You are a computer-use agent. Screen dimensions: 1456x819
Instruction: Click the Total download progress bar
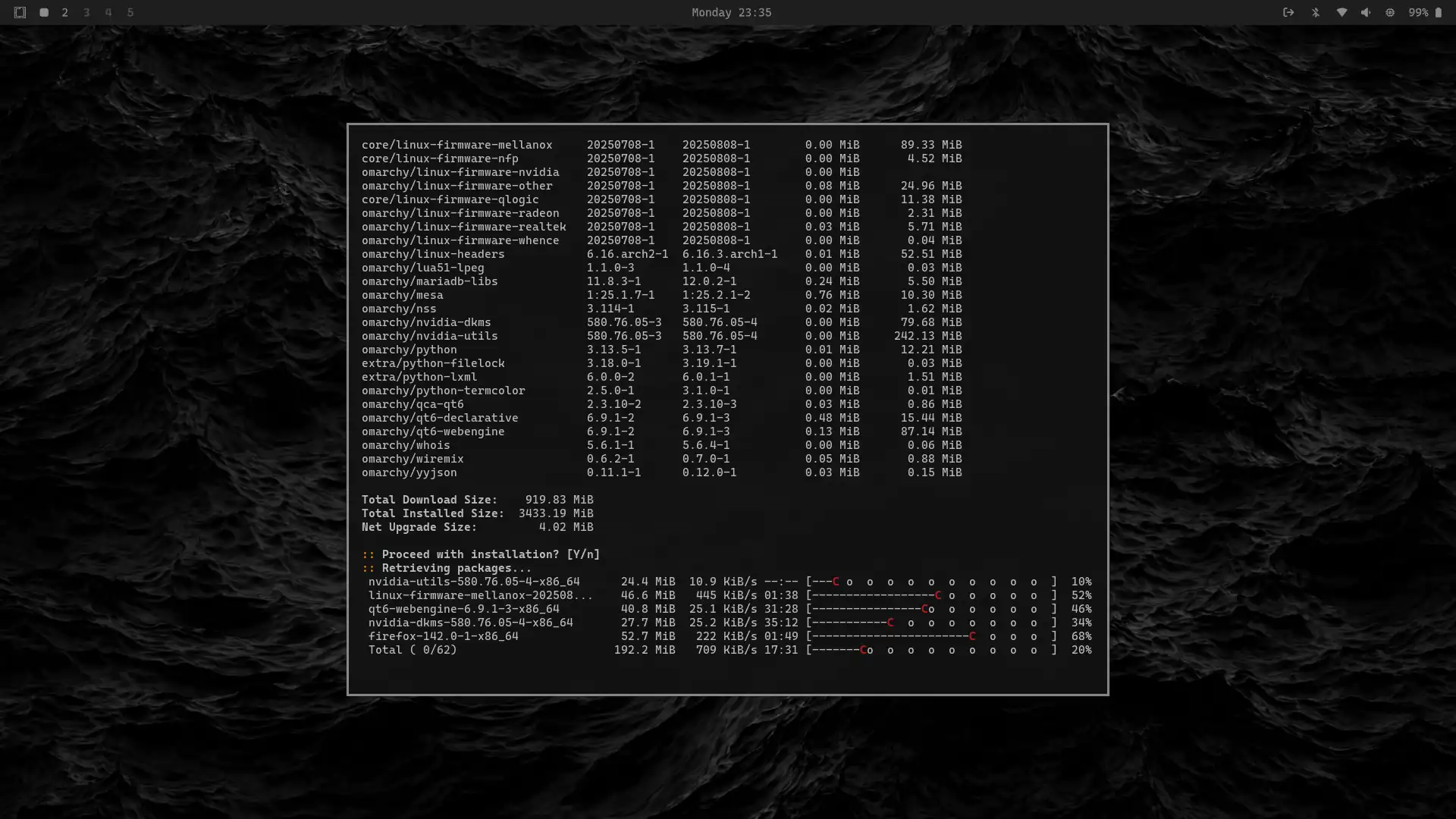[x=931, y=650]
